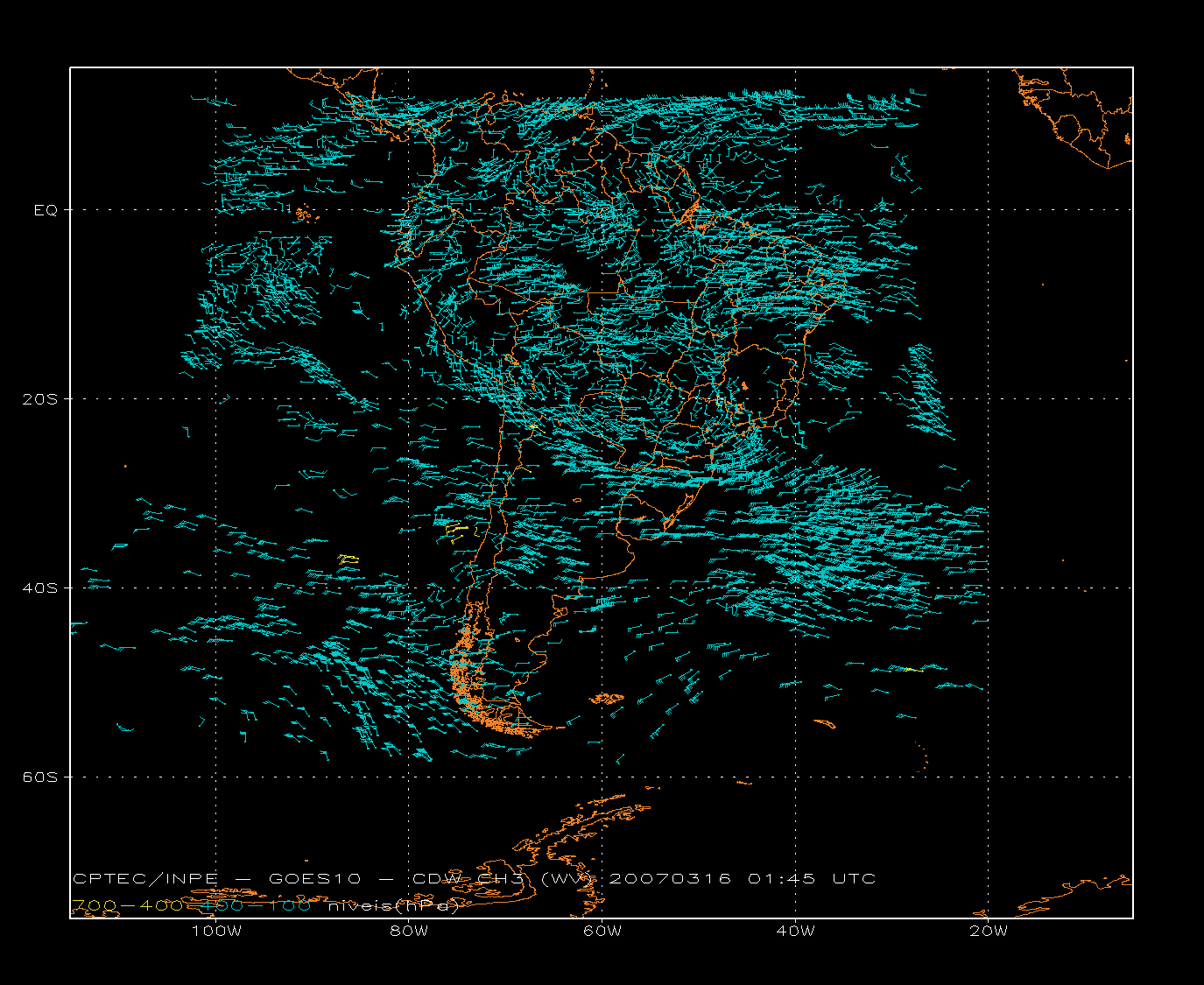Click the niveis(hPa) legend label
This screenshot has width=1204, height=985.
pos(393,906)
